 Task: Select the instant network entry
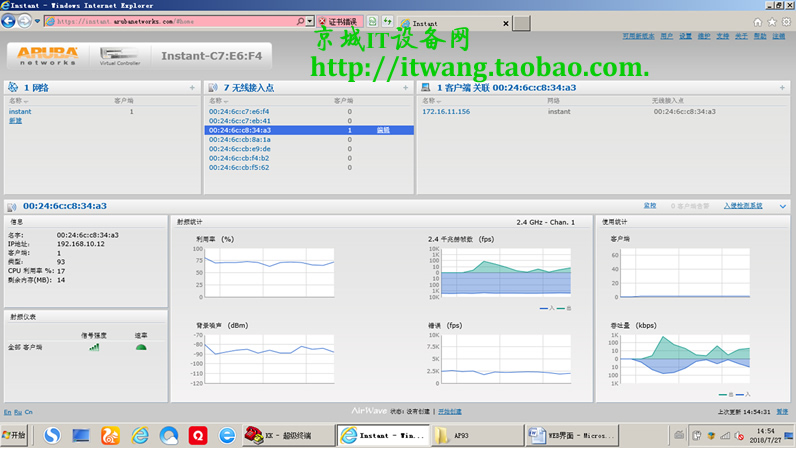(20, 111)
